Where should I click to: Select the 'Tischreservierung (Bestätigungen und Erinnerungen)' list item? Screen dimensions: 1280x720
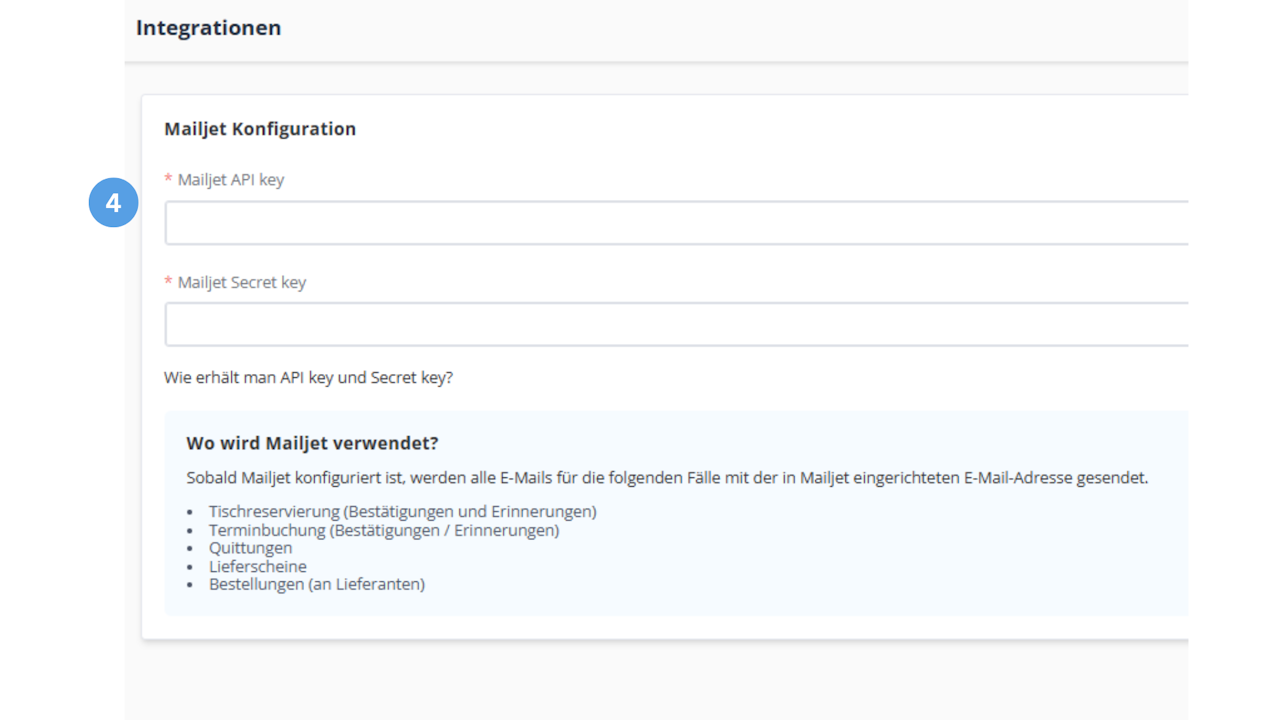pyautogui.click(x=402, y=512)
